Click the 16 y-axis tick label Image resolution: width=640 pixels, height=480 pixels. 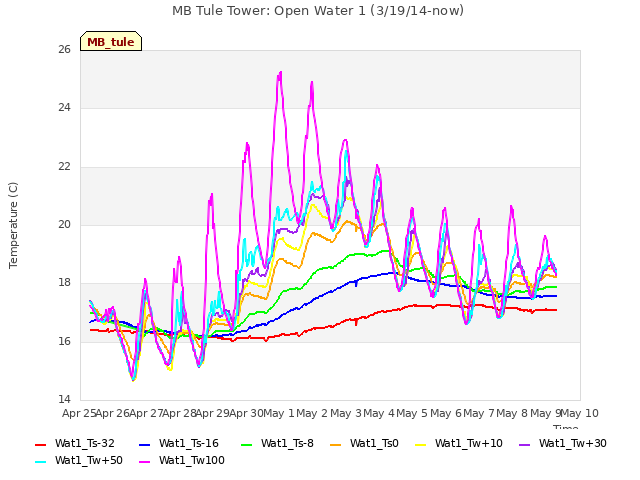click(x=64, y=341)
